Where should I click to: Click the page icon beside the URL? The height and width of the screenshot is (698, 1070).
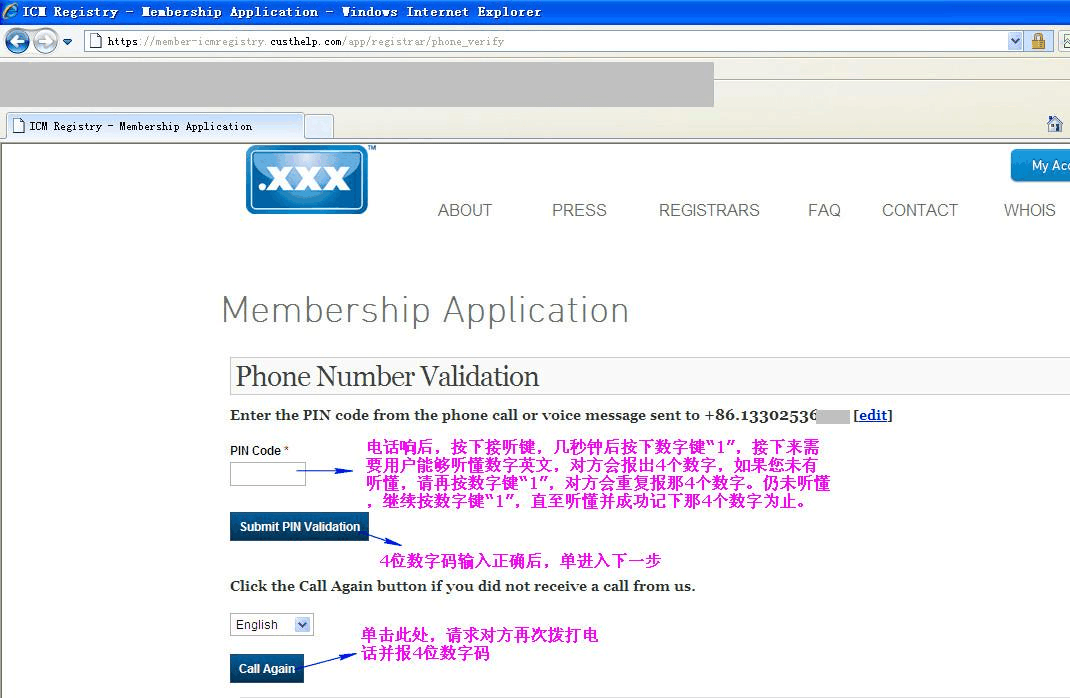click(x=95, y=41)
